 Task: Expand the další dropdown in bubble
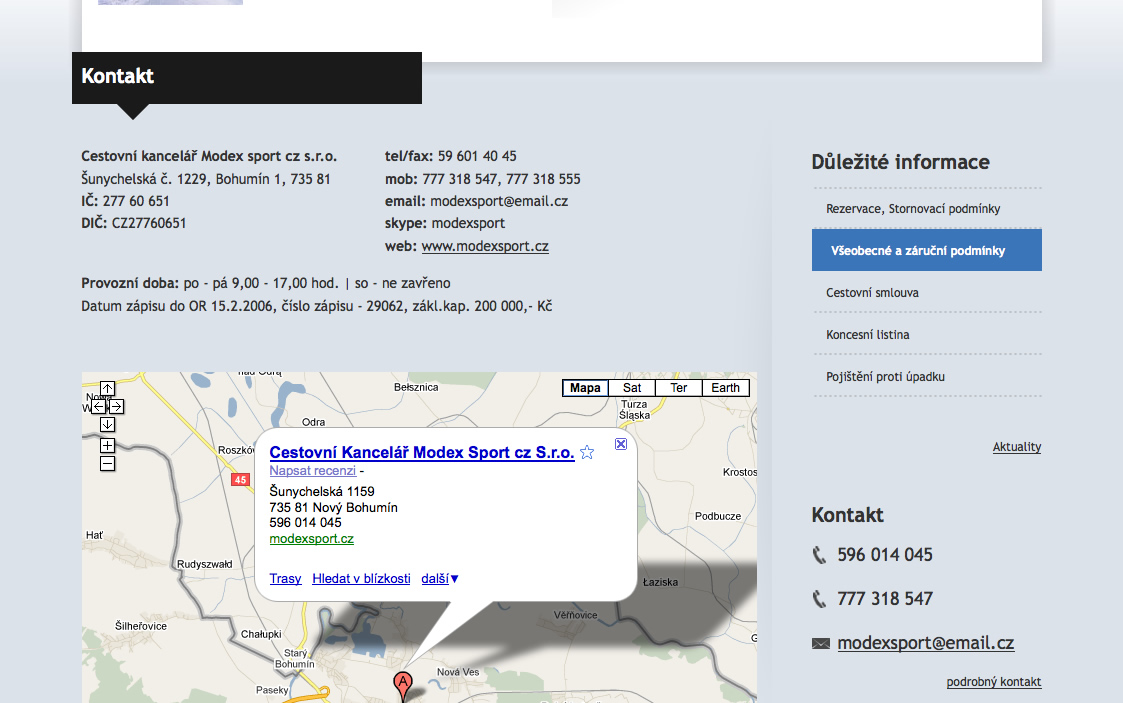point(440,578)
